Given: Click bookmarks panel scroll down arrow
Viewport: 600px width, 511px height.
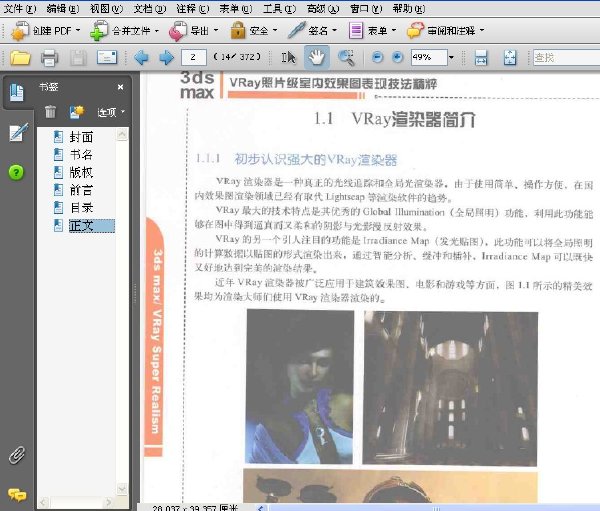Looking at the screenshot, I should [x=122, y=489].
